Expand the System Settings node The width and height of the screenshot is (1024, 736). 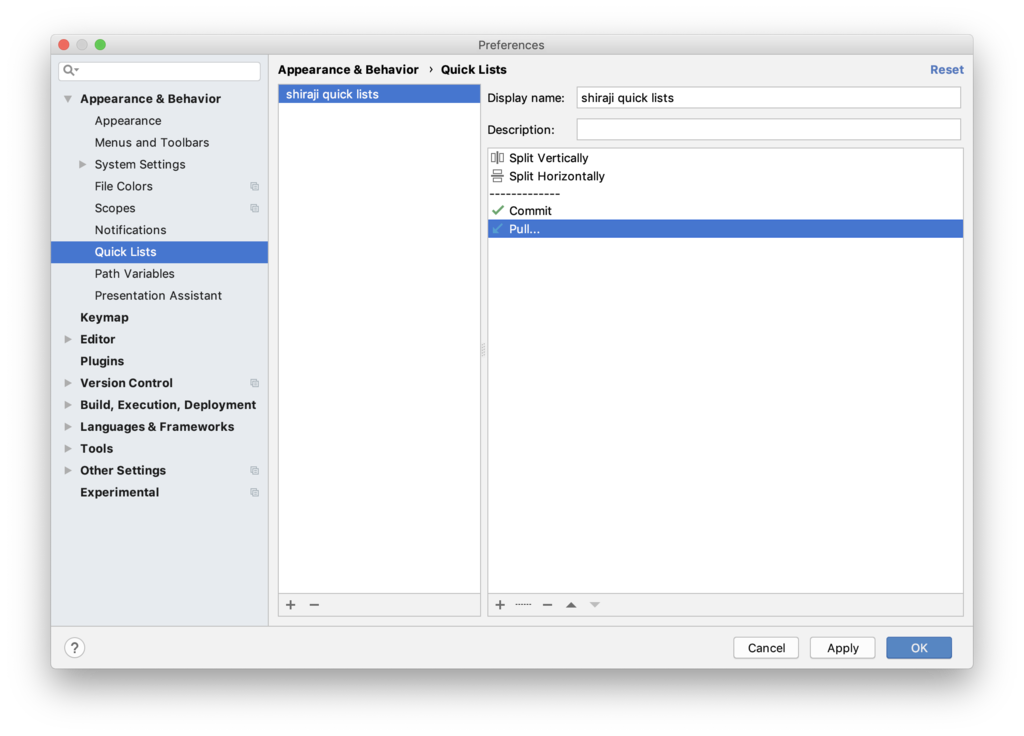pyautogui.click(x=82, y=165)
